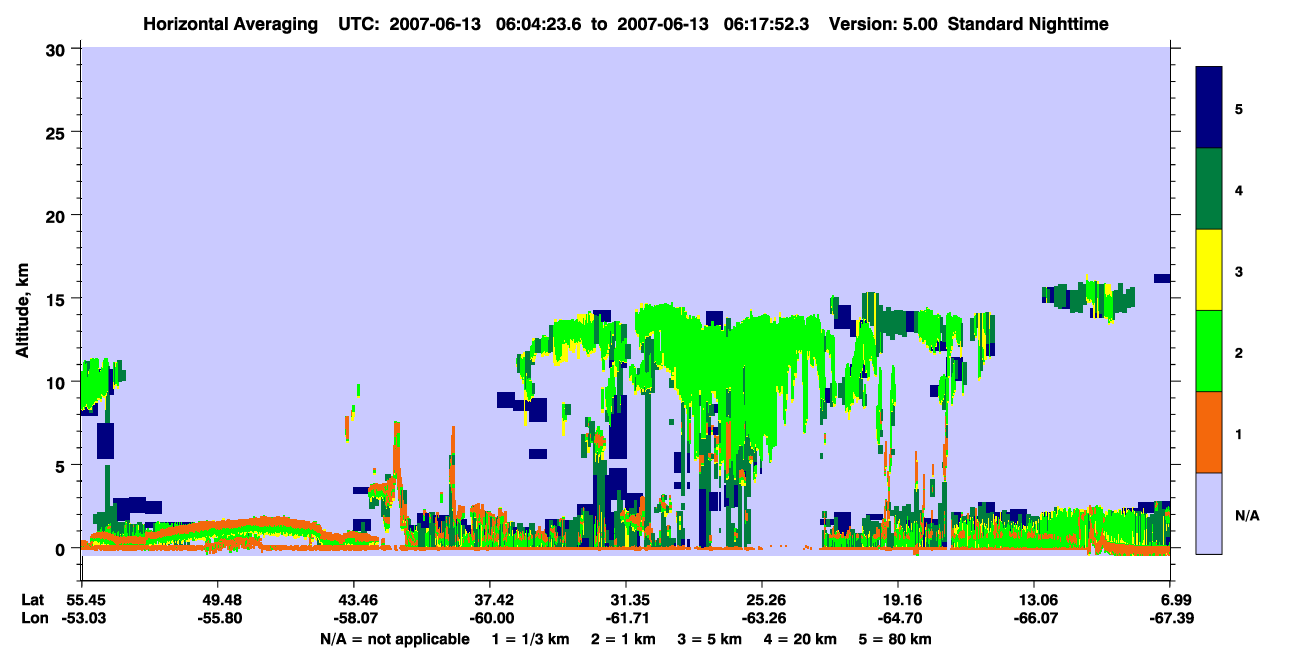Click the dark blue colorbar segment for 5
The height and width of the screenshot is (667, 1300).
pos(1209,108)
